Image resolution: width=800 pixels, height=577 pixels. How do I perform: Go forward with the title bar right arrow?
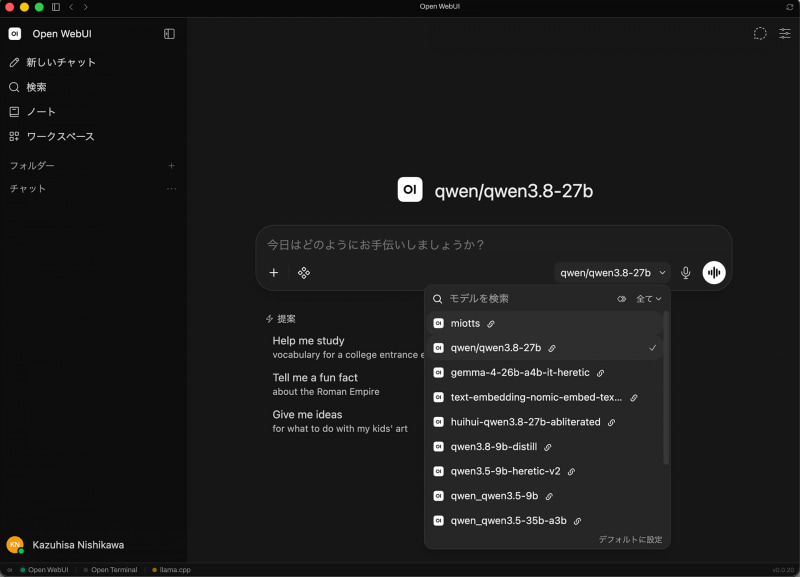(x=86, y=7)
